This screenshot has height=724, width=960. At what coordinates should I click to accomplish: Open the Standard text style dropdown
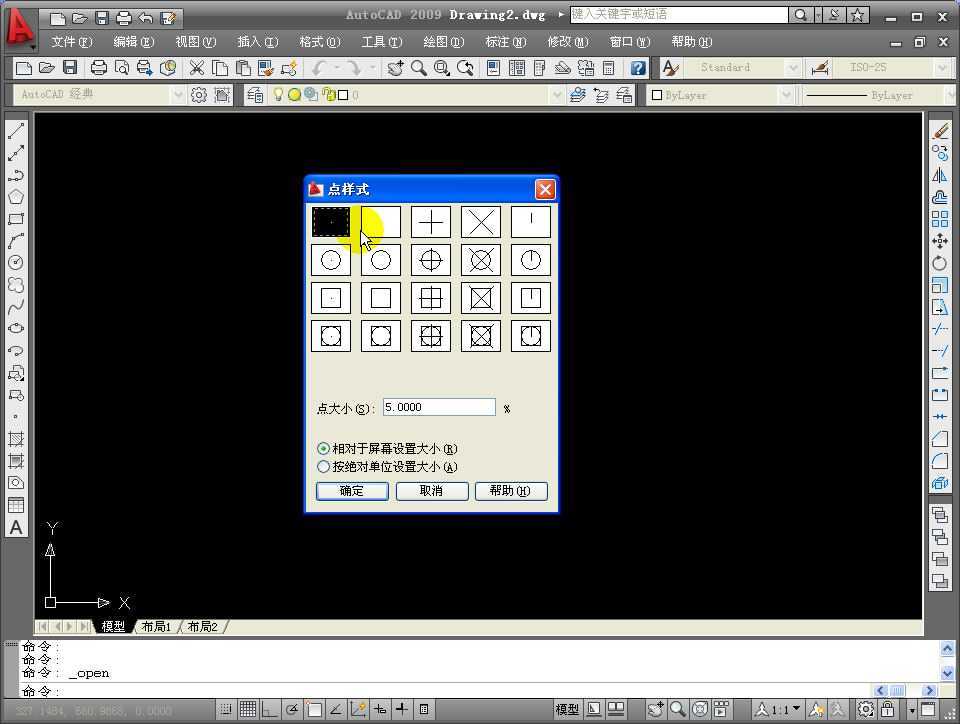coord(793,67)
